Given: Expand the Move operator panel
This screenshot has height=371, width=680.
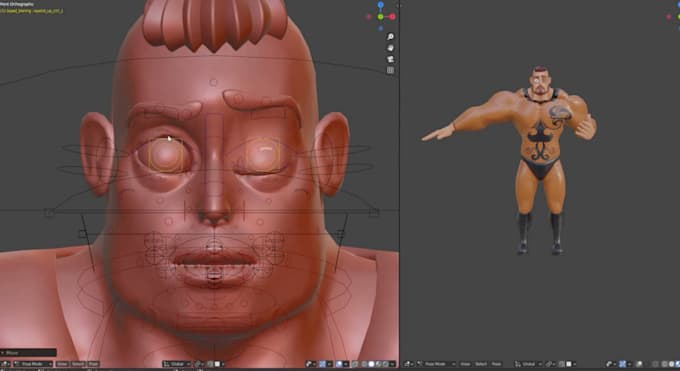Looking at the screenshot, I should point(28,353).
